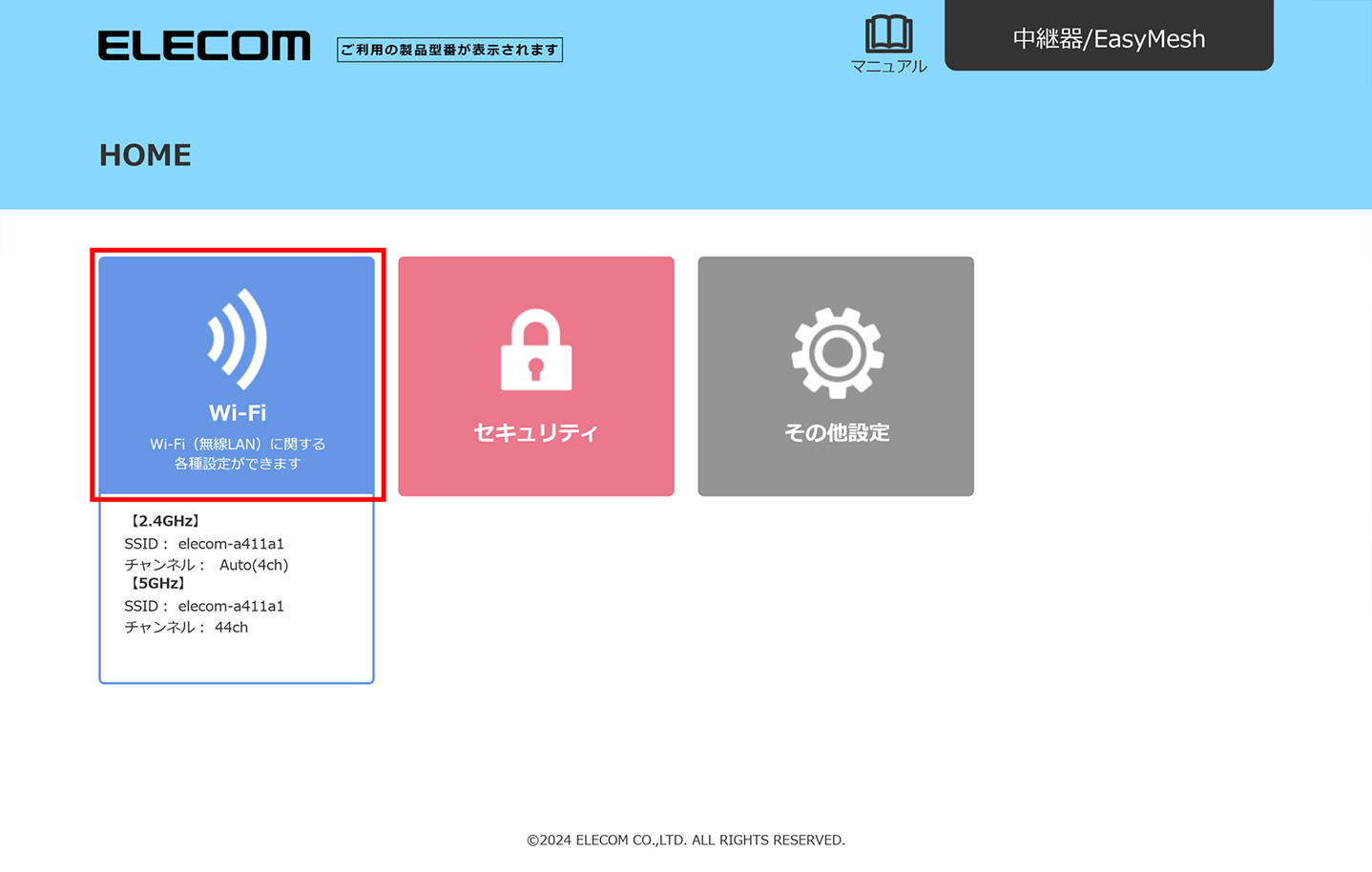Click the 【5GHz】 band heading
Screen dimensions: 1372x872
point(157,583)
